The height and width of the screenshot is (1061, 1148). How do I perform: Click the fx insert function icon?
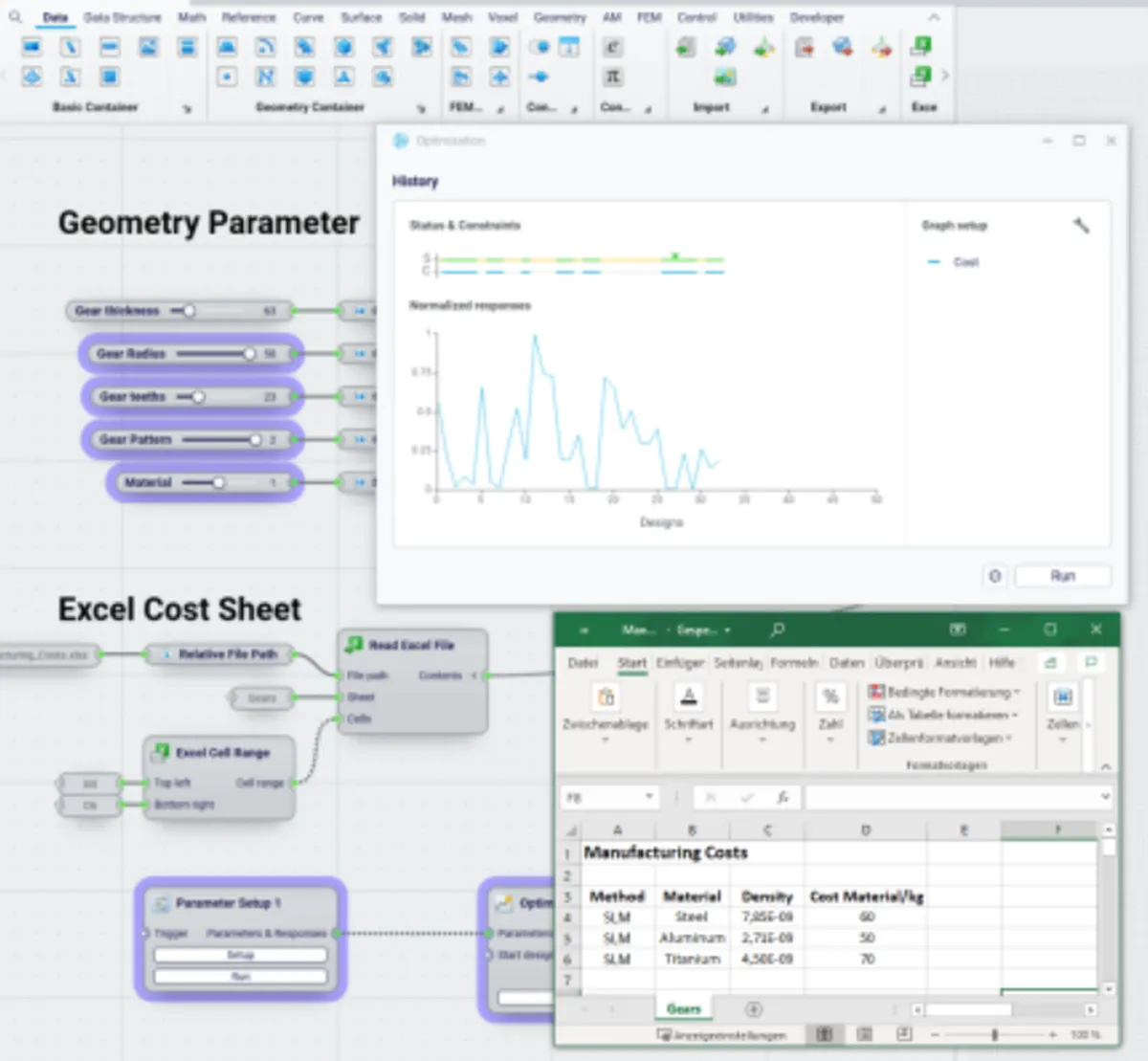point(783,797)
